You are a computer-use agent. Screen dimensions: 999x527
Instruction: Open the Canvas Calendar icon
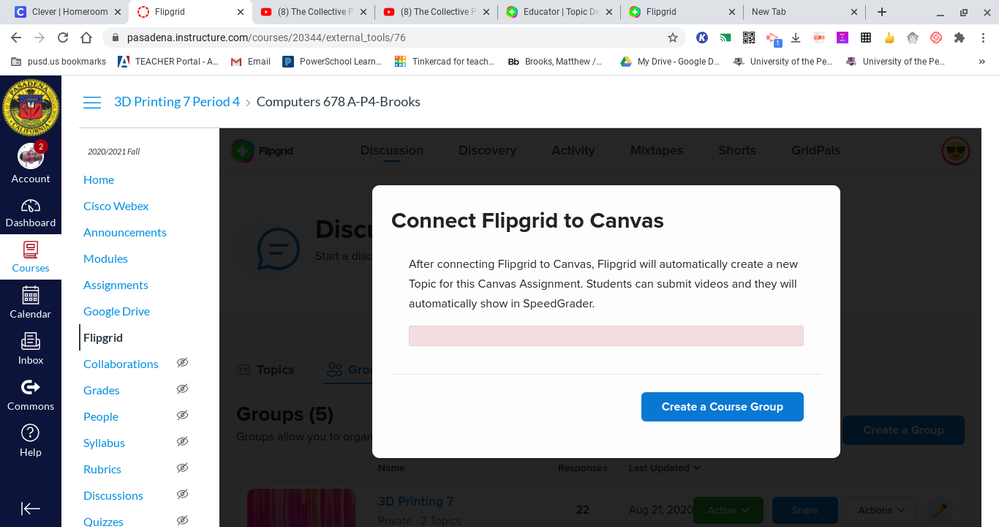[30, 301]
